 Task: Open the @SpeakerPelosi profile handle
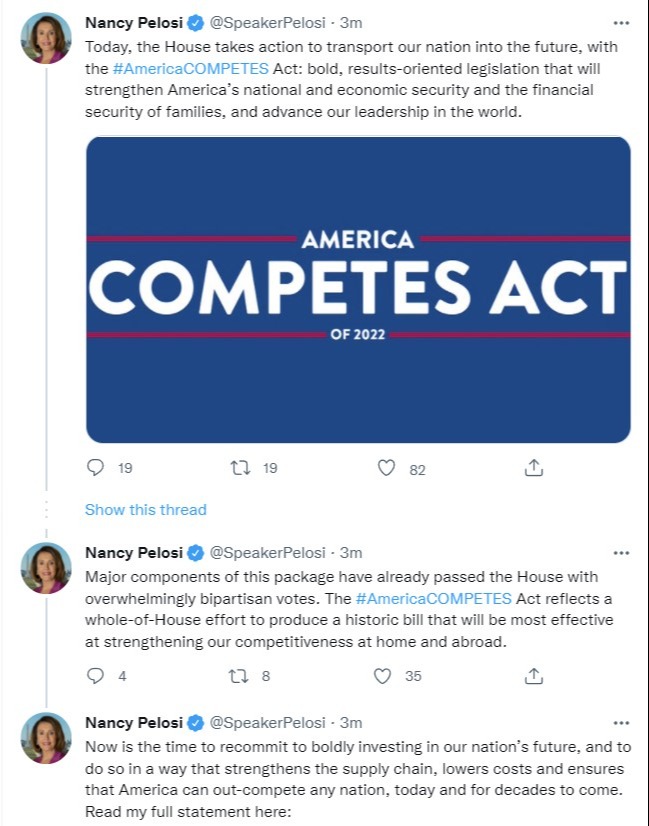tap(269, 21)
